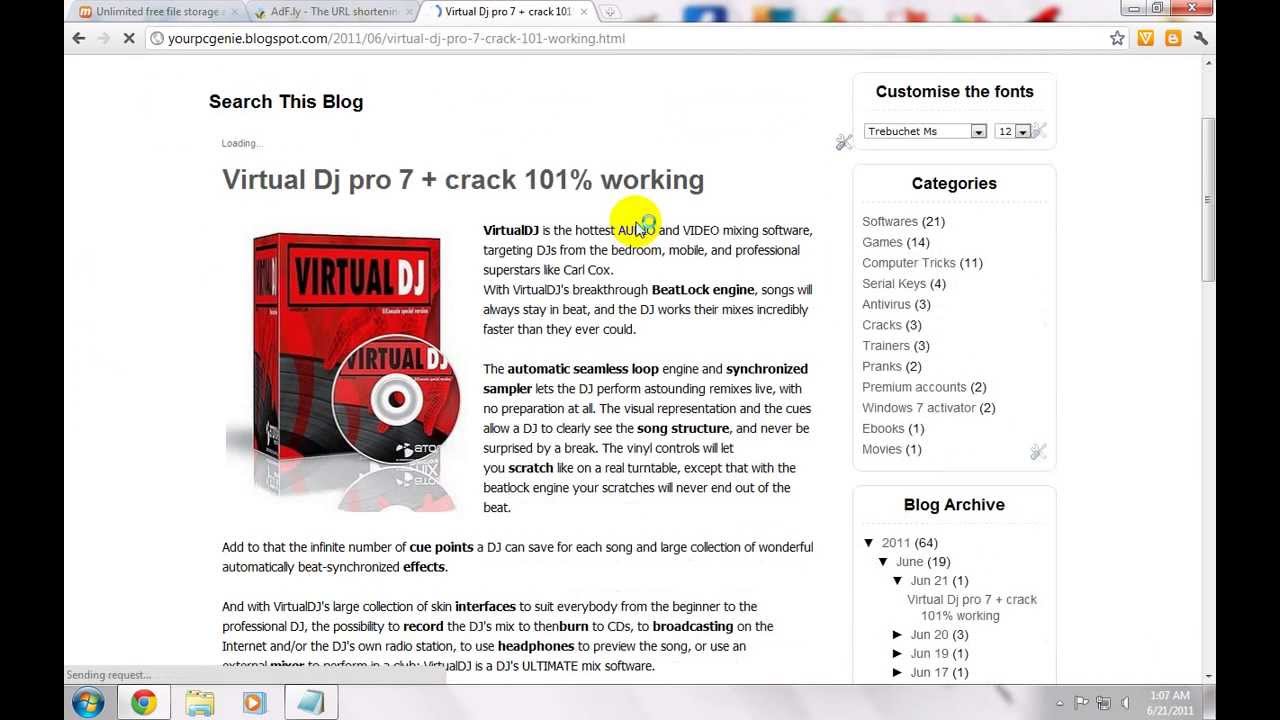Viewport: 1280px width, 720px height.
Task: Bookmark this page with the star icon
Action: tap(1117, 38)
